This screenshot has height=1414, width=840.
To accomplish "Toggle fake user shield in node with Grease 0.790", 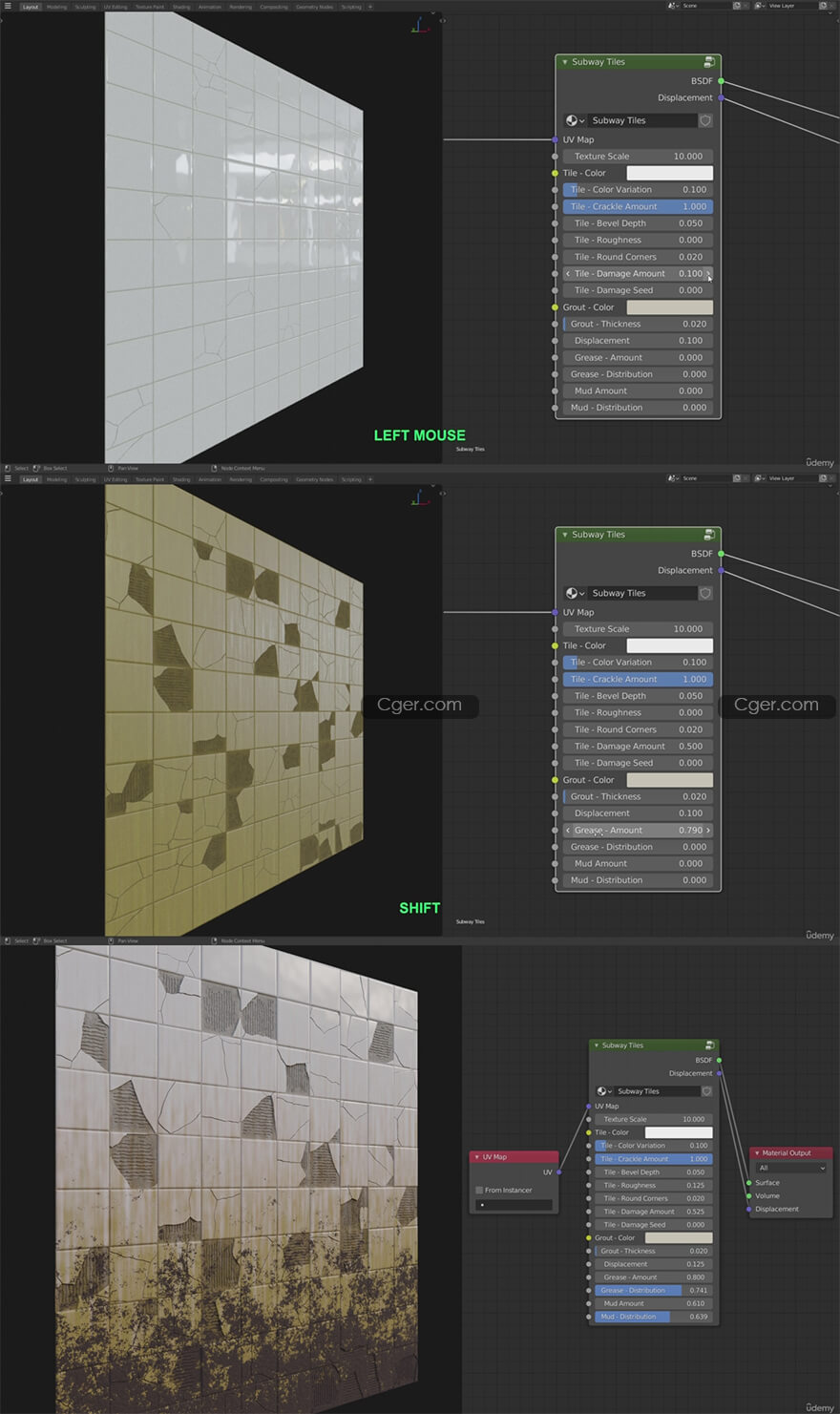I will click(705, 594).
